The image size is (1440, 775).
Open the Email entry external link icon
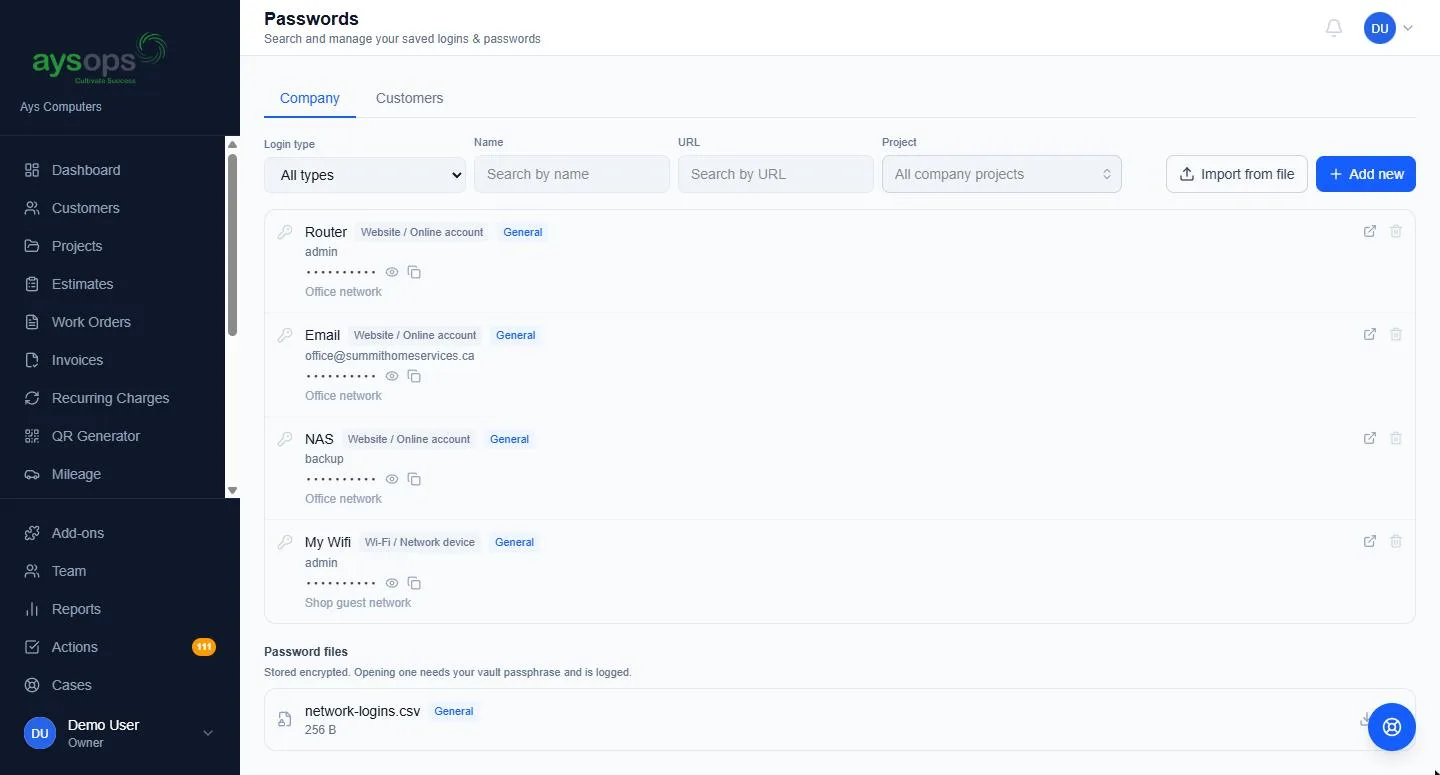(1370, 334)
